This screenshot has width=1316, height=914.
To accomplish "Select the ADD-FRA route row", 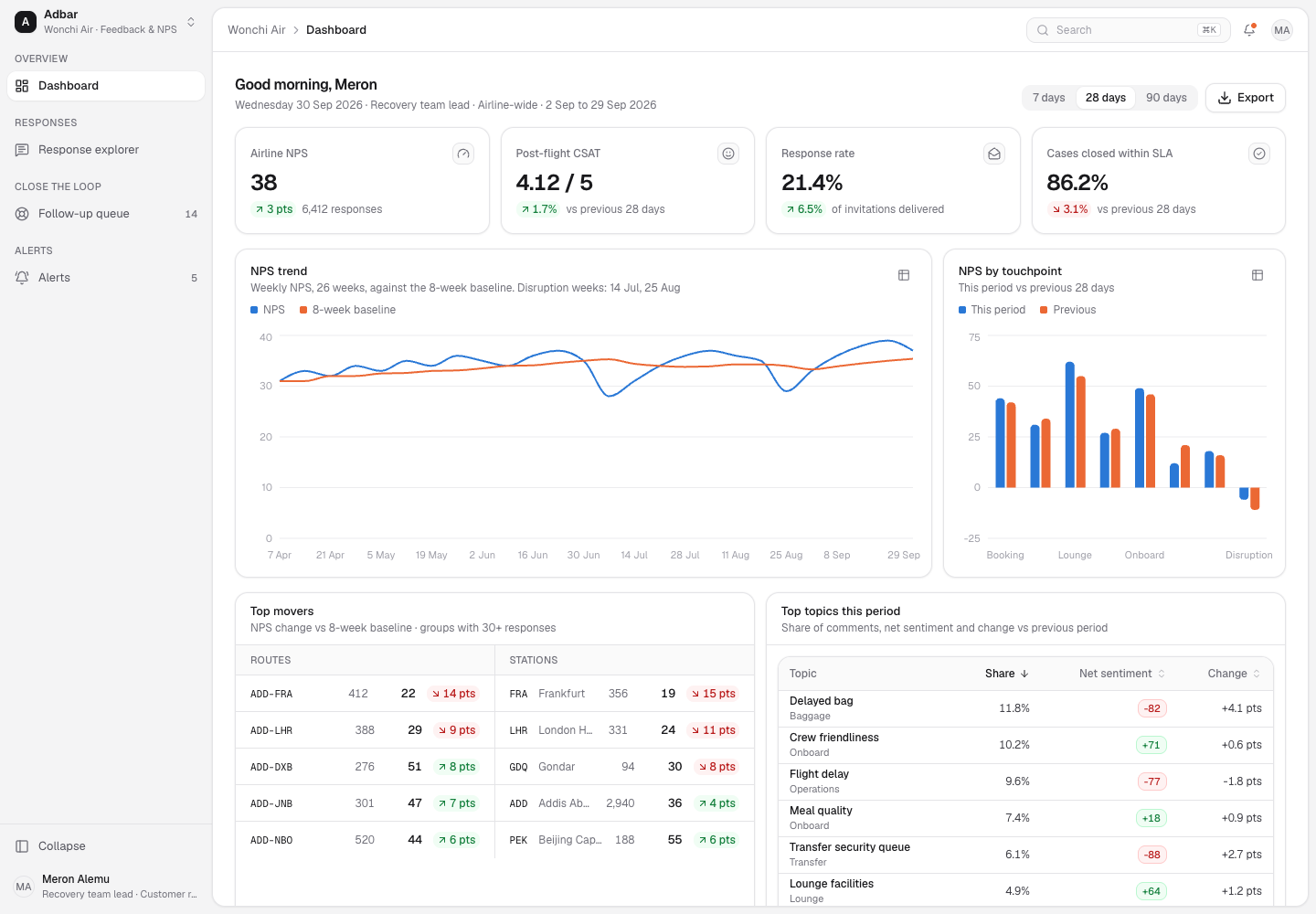I will 365,694.
